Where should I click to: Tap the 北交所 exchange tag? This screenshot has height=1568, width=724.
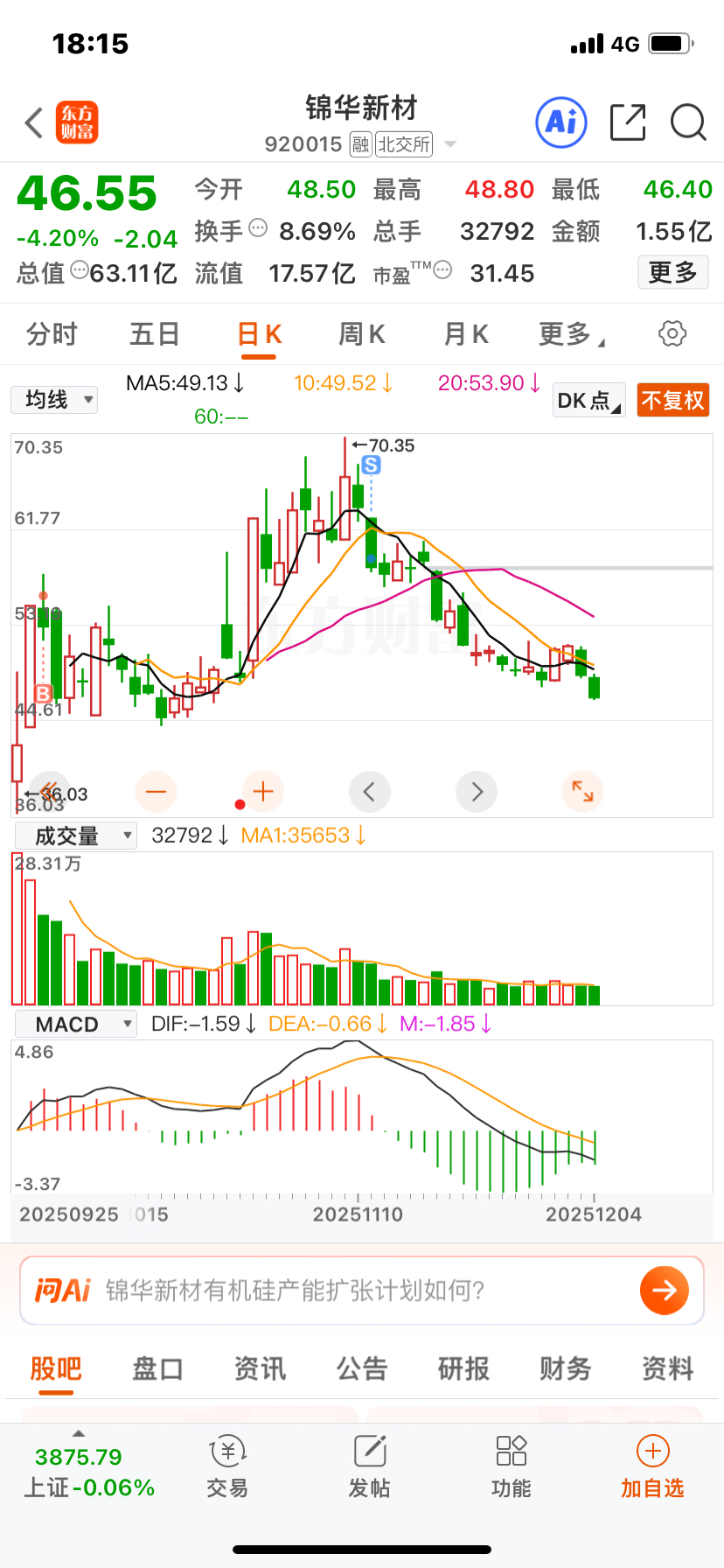[404, 144]
